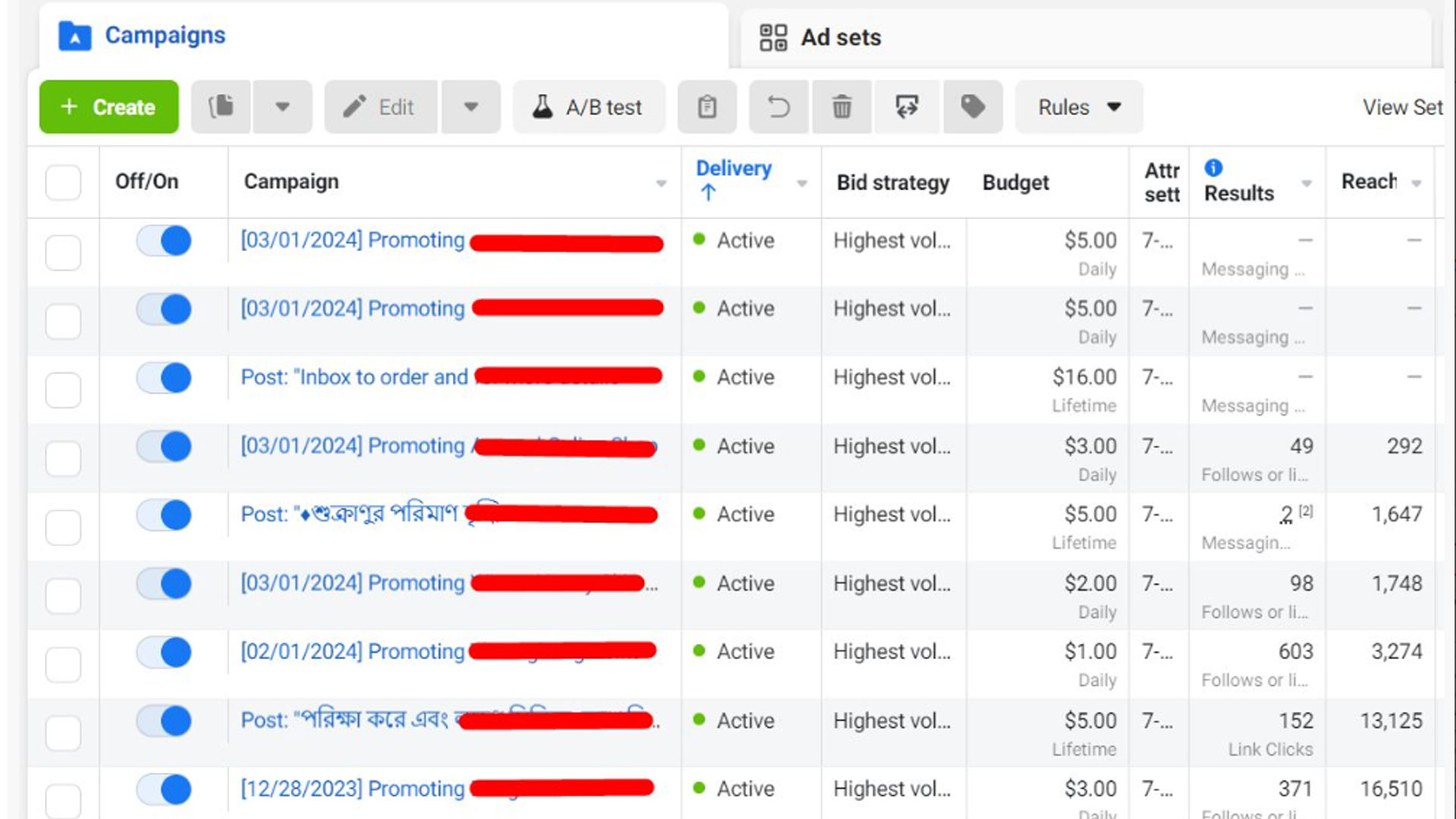Sort by the Delivery column header

[x=733, y=168]
